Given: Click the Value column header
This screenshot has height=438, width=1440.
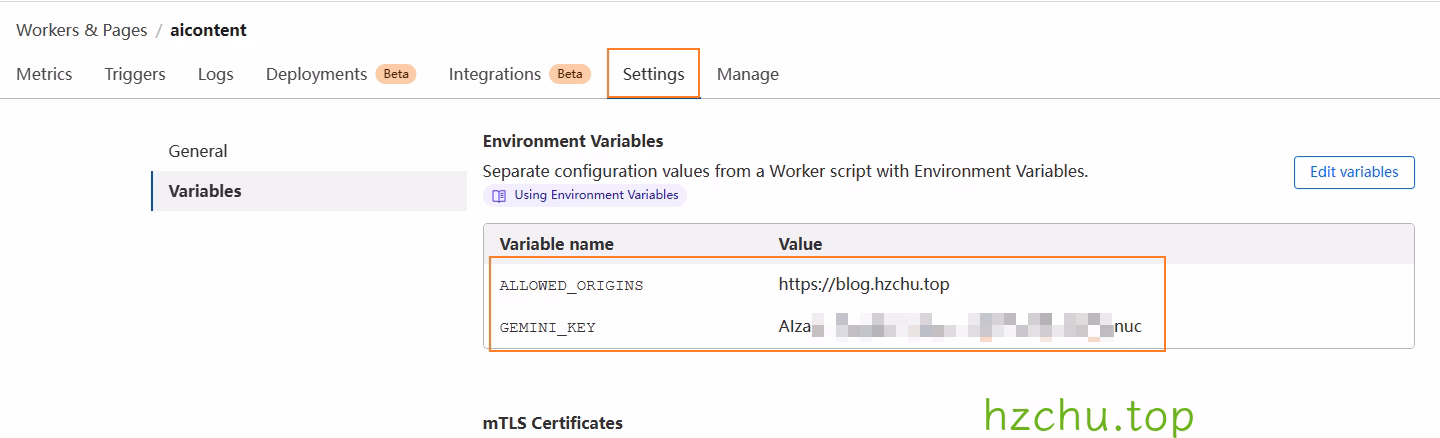Looking at the screenshot, I should (x=800, y=244).
